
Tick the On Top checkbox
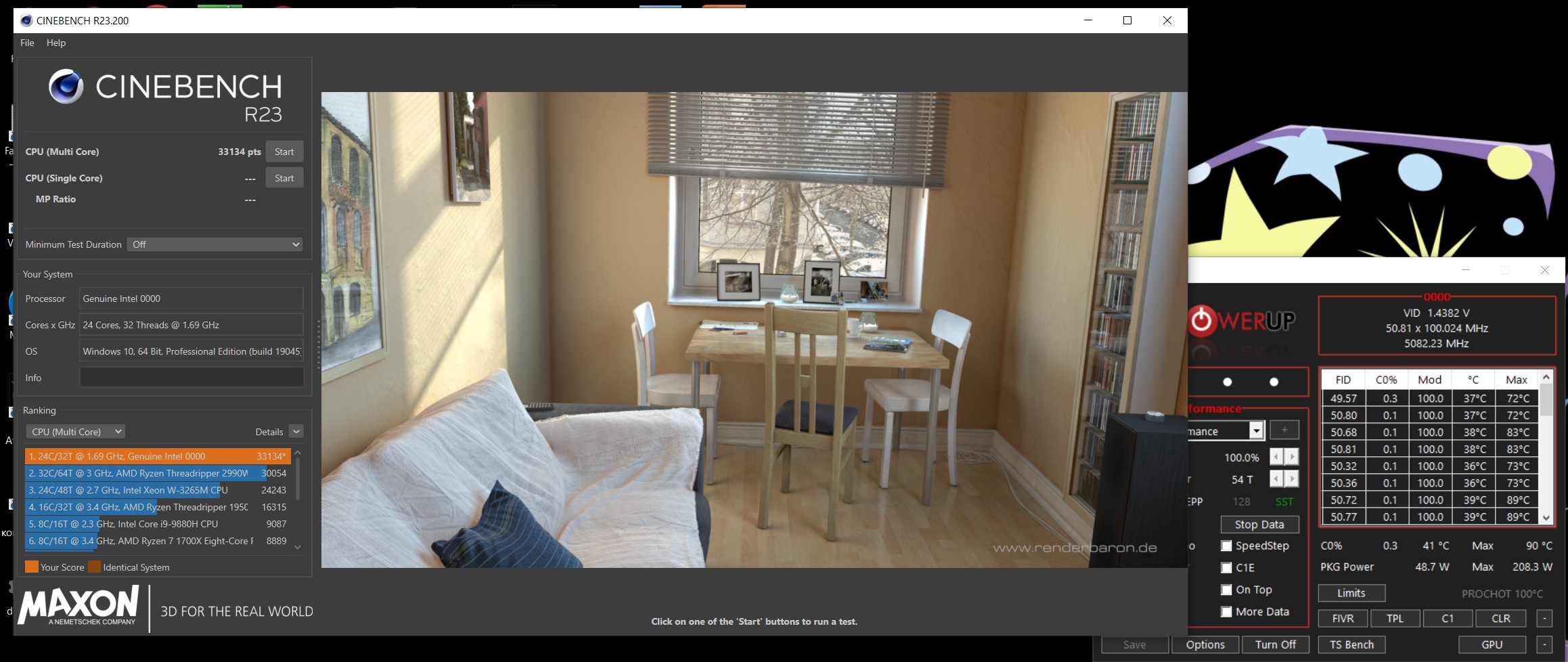[1226, 590]
